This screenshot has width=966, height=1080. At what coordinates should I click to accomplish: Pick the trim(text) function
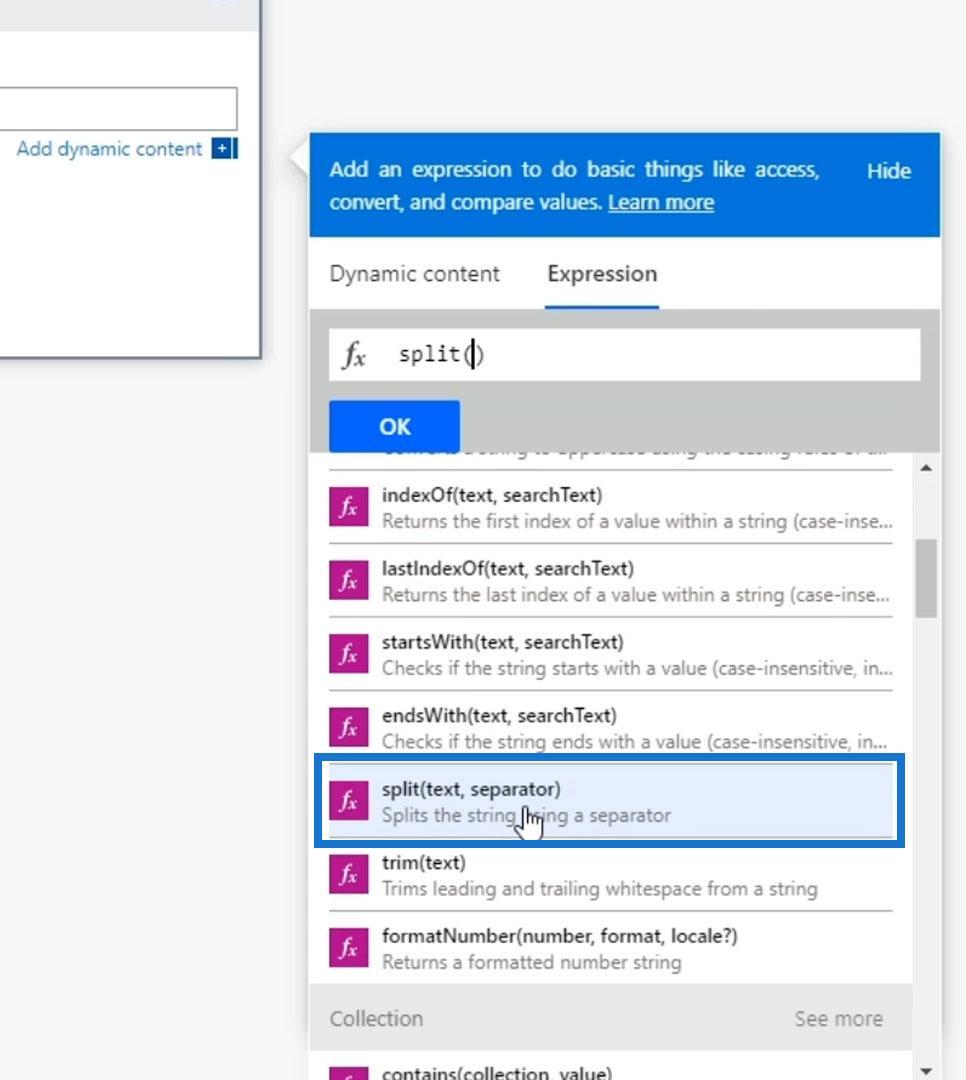click(610, 874)
